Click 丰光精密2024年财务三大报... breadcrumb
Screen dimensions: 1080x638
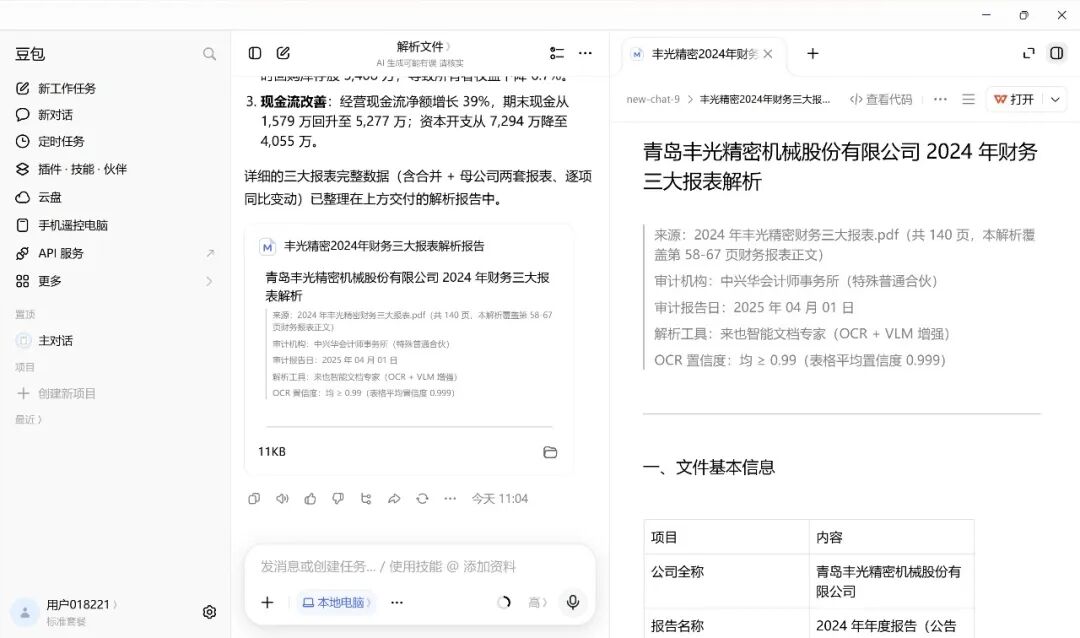click(765, 99)
